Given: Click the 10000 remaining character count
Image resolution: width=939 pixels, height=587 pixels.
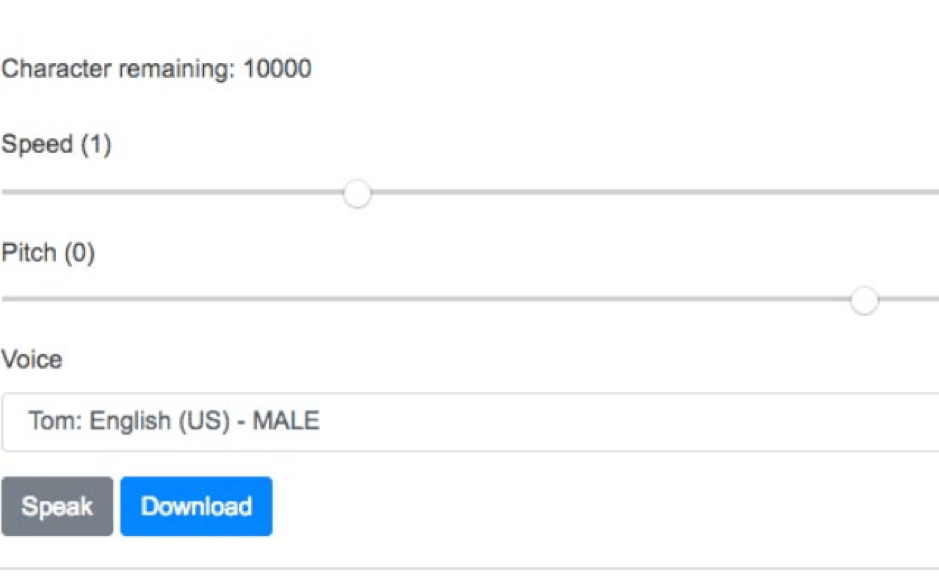Looking at the screenshot, I should (277, 68).
